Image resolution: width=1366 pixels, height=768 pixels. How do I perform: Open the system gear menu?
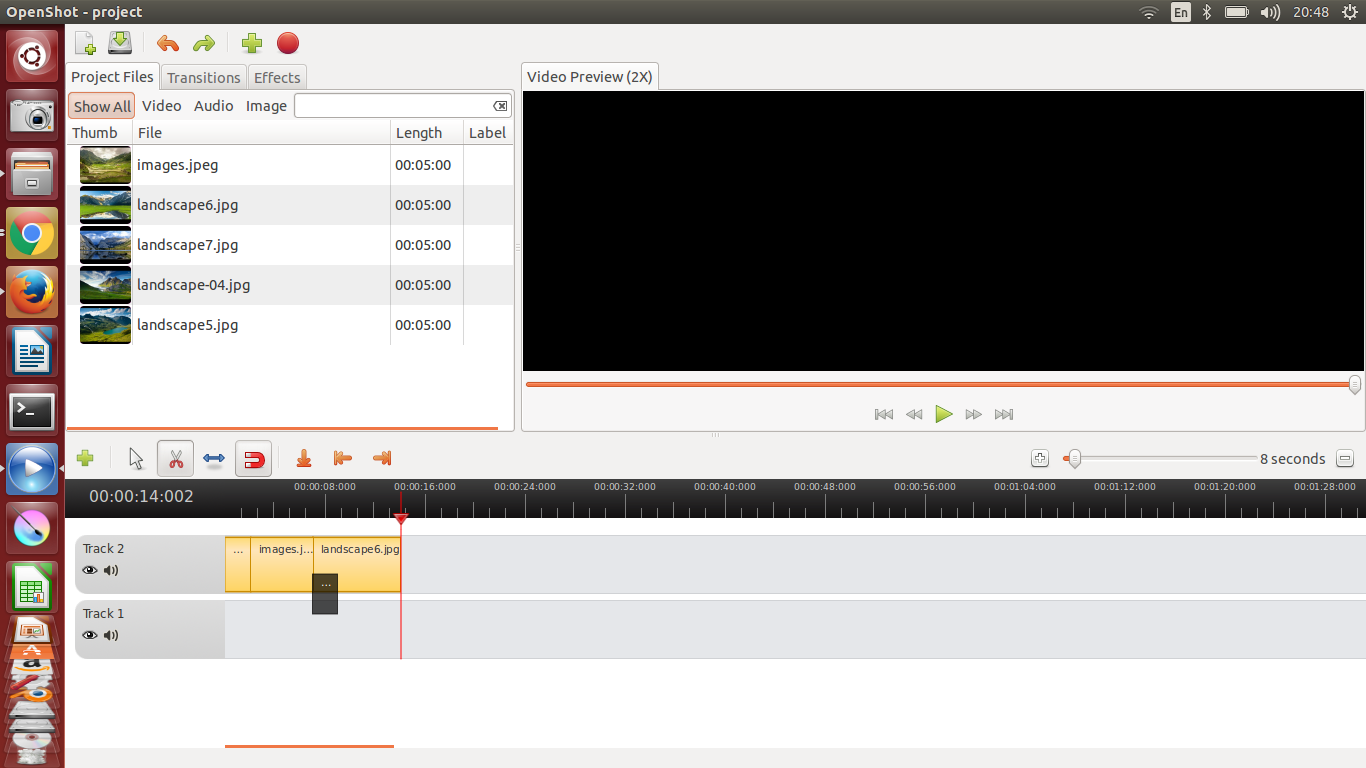coord(1350,12)
